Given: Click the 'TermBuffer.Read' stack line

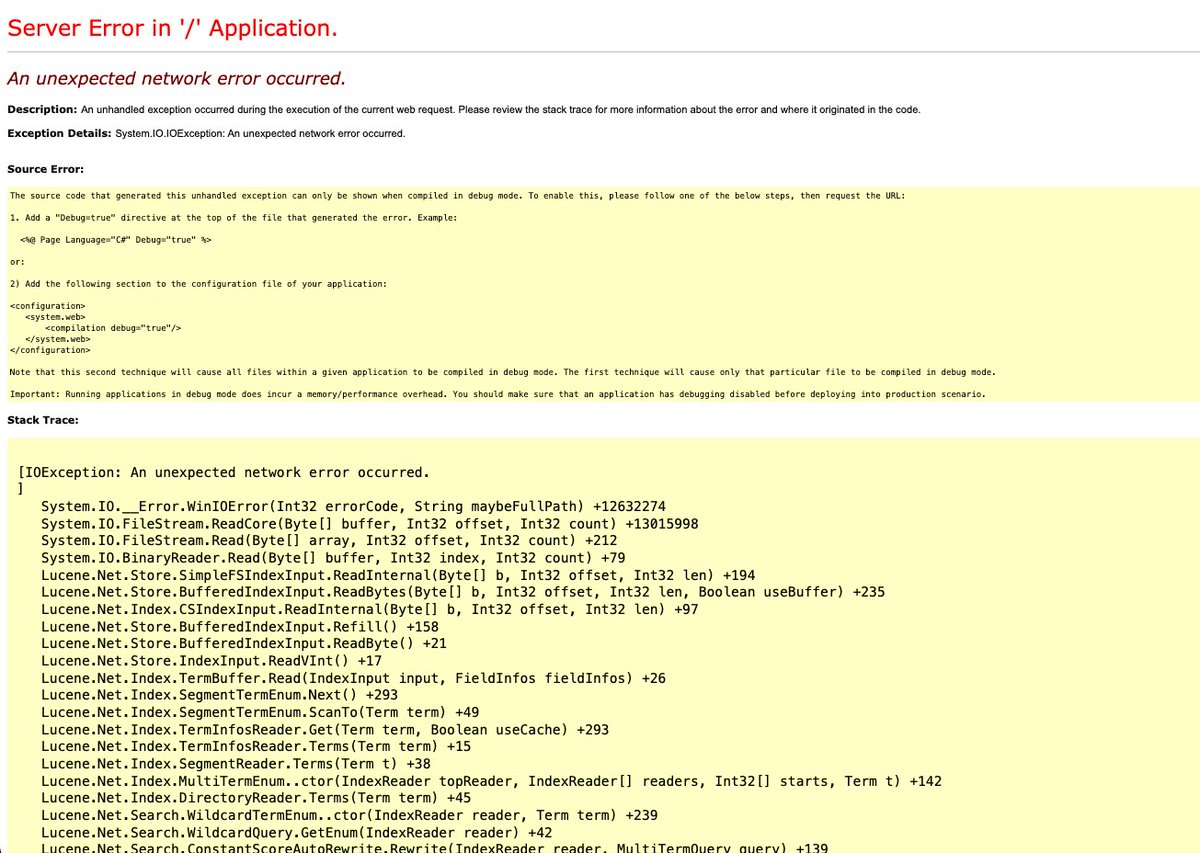Looking at the screenshot, I should pos(353,678).
